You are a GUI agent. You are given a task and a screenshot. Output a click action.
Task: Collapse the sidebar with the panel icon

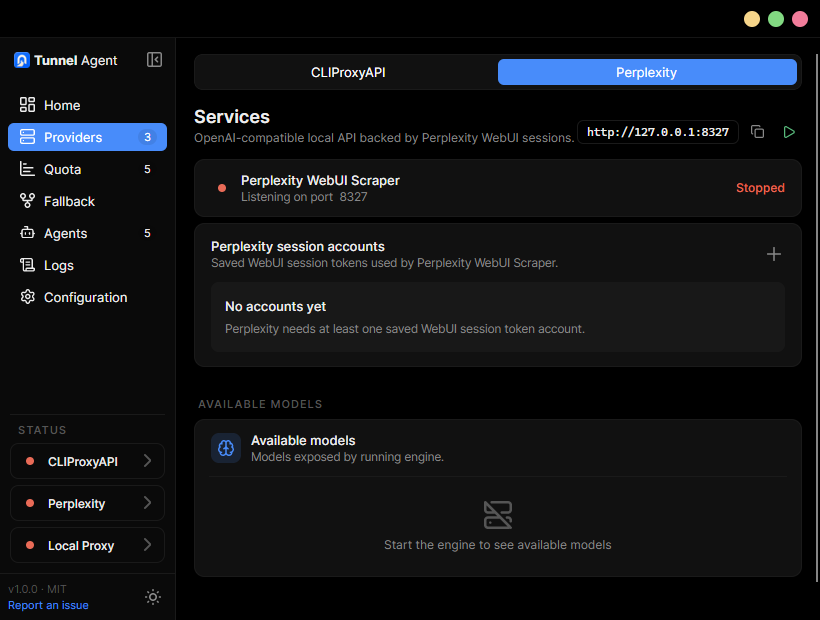(x=154, y=60)
